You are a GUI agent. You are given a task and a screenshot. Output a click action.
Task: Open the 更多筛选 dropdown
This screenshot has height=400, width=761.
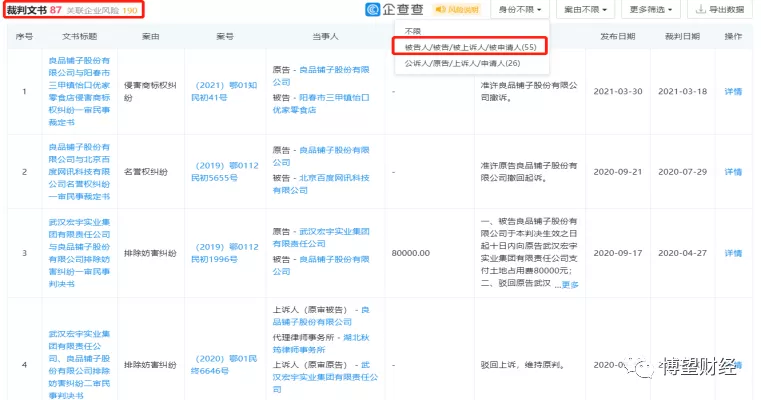[x=651, y=10]
